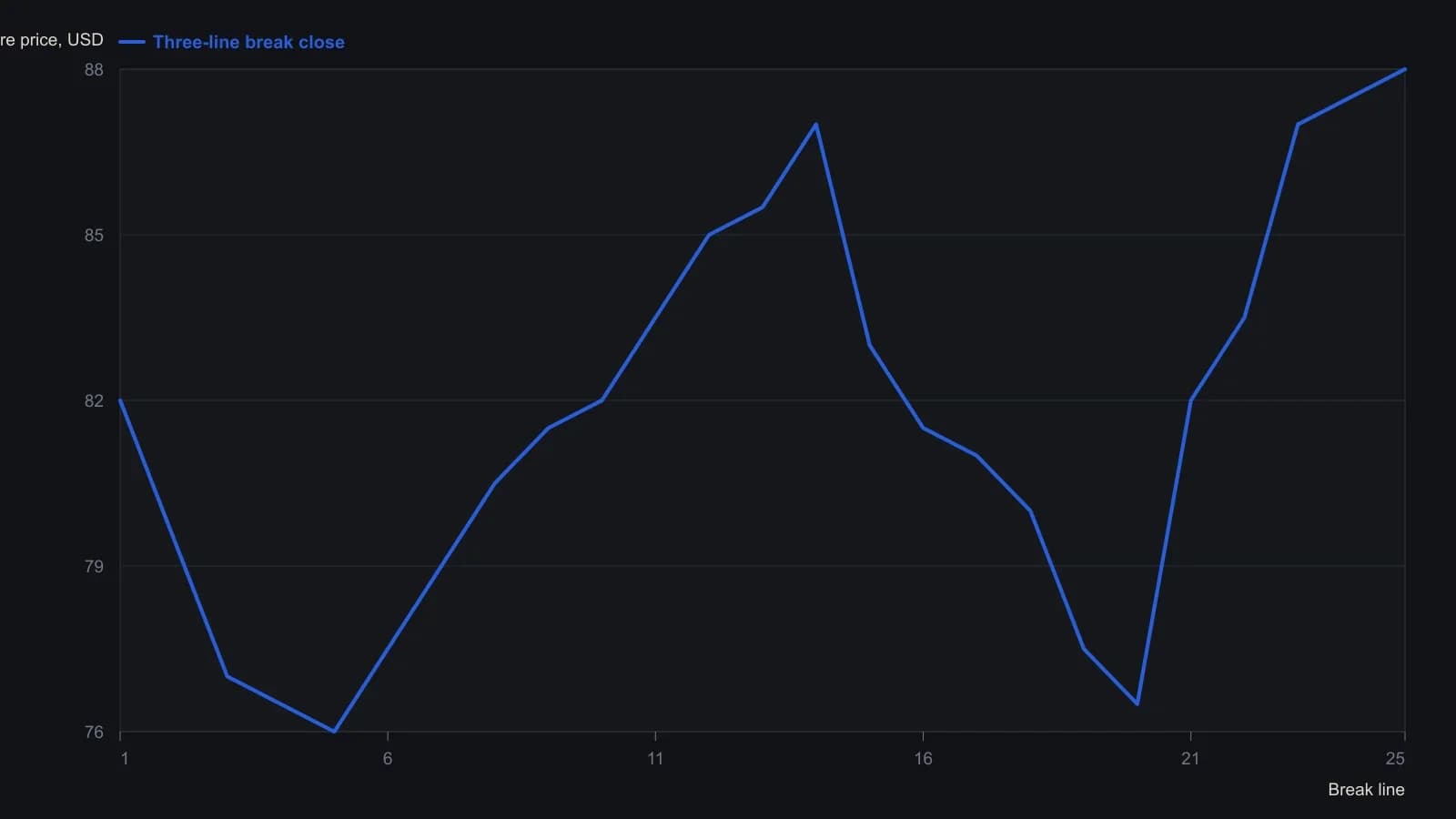The image size is (1456, 819).
Task: Toggle the Three-line break close legend entry
Action: click(232, 42)
